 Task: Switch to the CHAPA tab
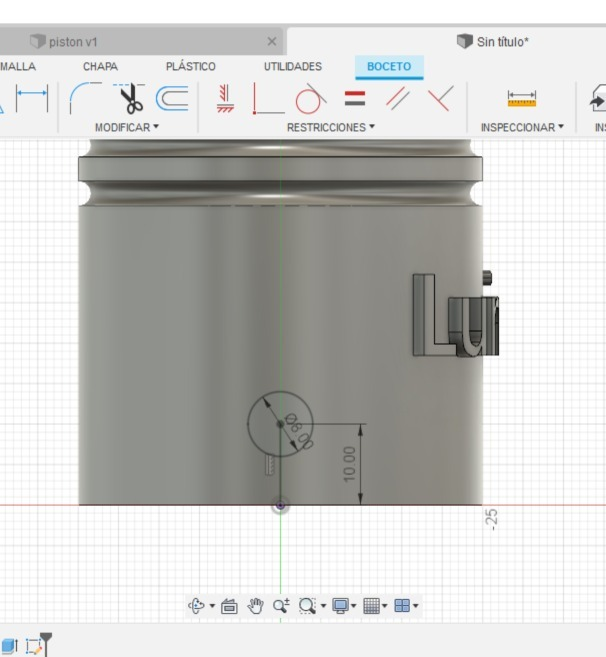(x=100, y=66)
